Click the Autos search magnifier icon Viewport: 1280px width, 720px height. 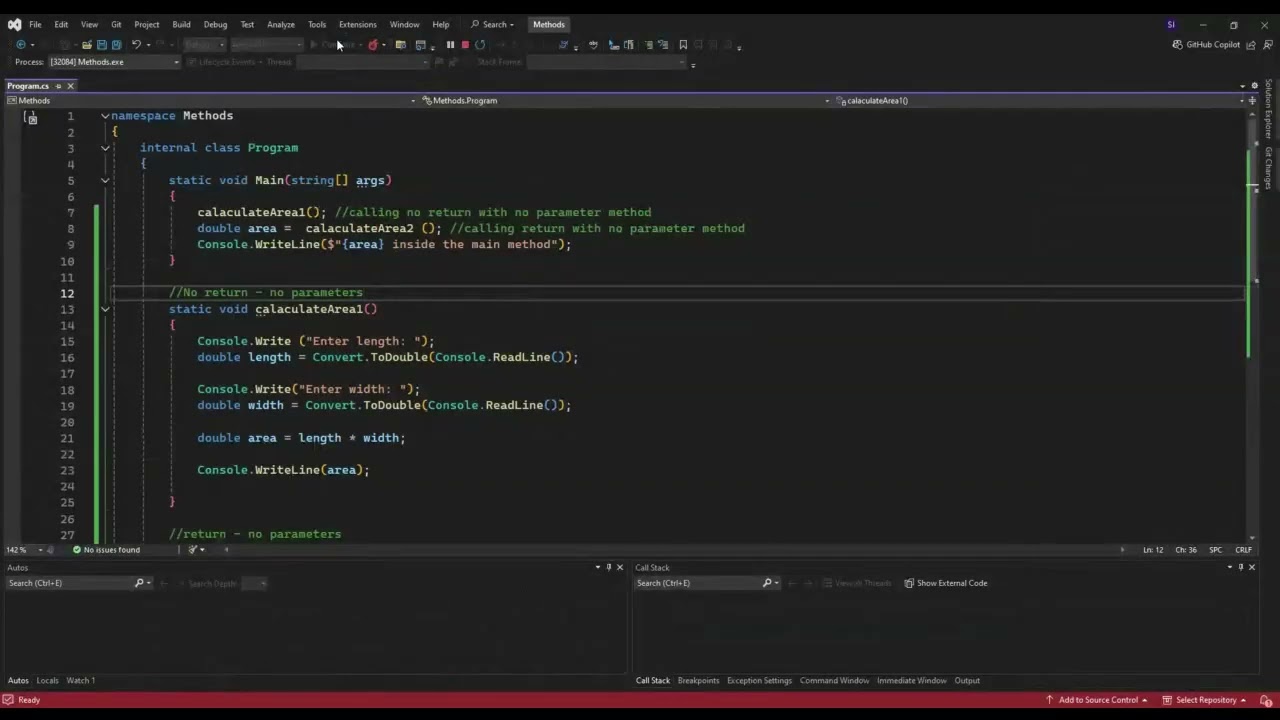coord(139,583)
